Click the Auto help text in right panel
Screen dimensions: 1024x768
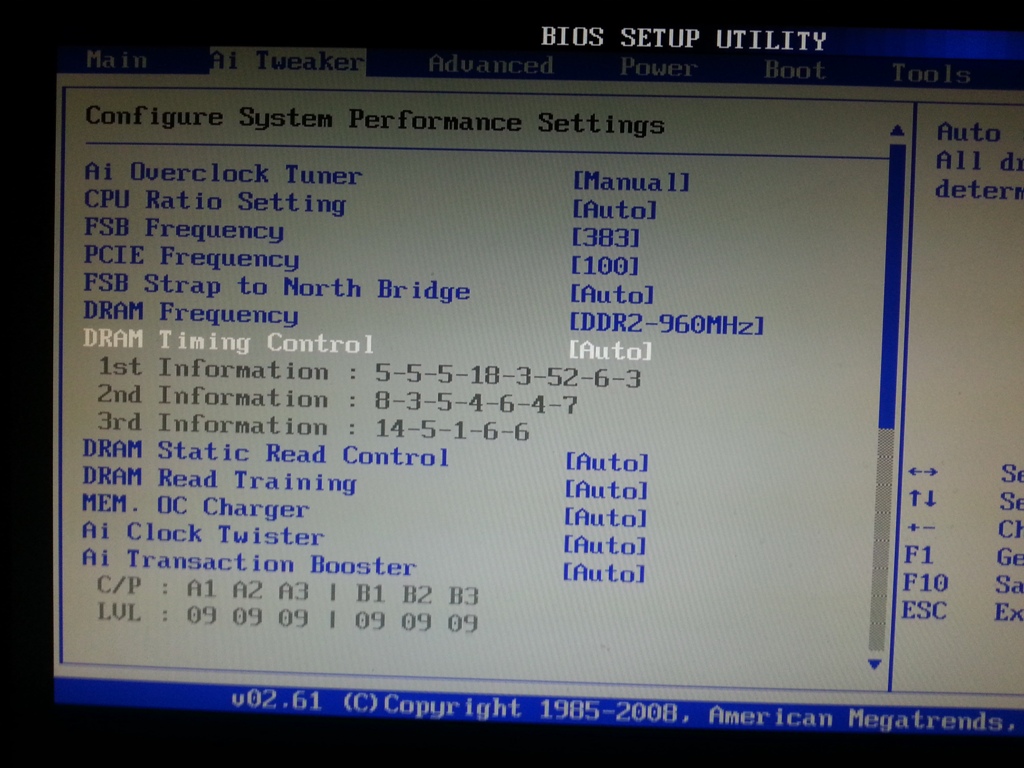[968, 133]
